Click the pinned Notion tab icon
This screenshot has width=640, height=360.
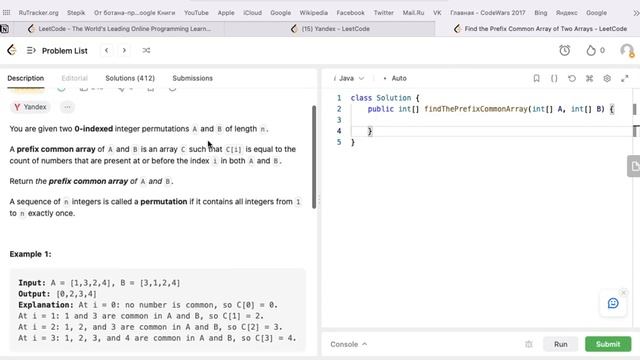tap(4, 29)
